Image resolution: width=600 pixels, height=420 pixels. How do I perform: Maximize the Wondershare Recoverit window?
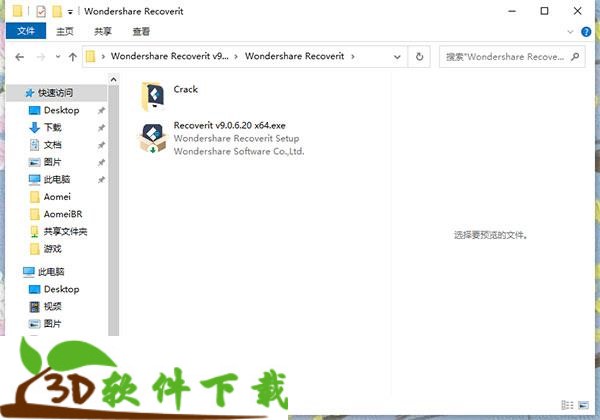(544, 11)
